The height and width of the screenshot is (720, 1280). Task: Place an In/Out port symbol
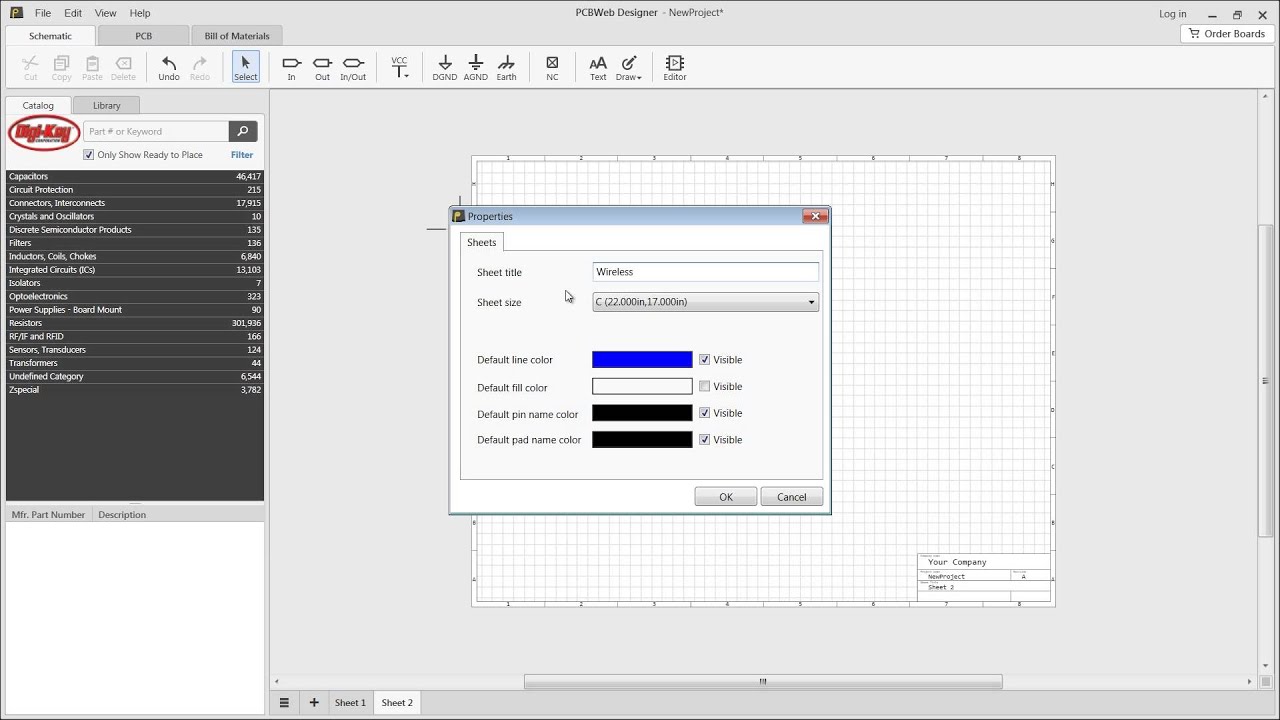353,67
